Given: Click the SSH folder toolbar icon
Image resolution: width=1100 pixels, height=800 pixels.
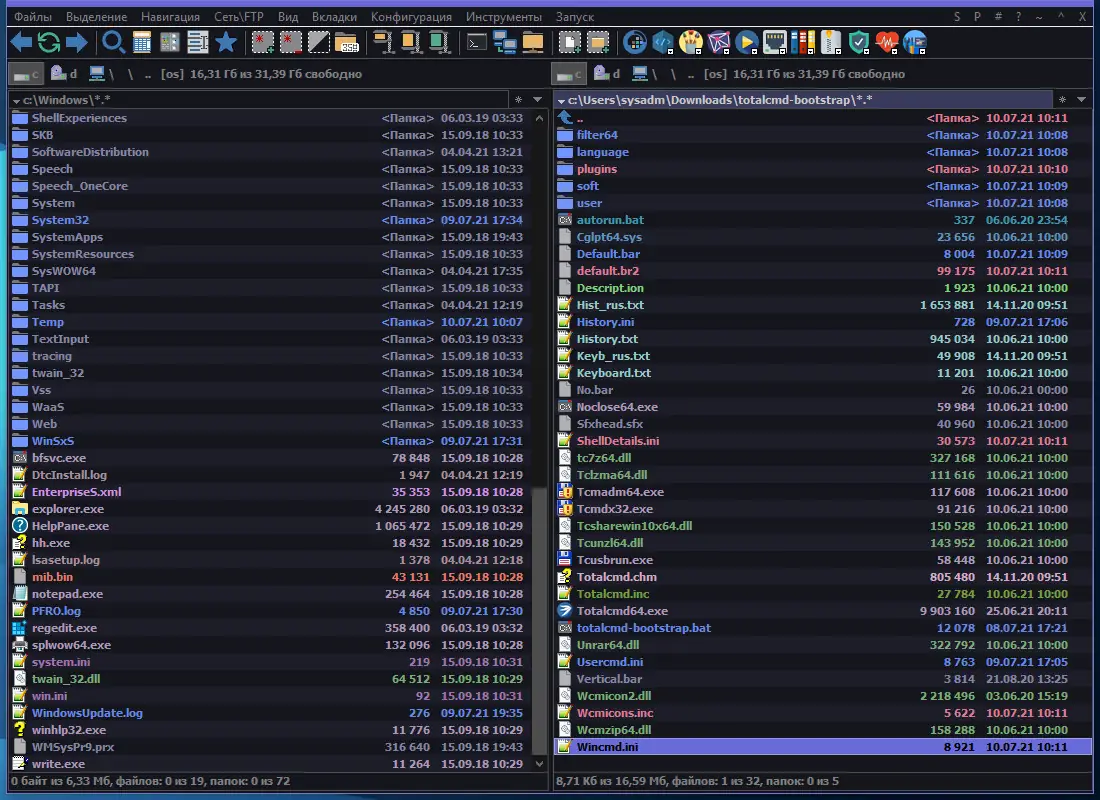Looking at the screenshot, I should click(x=347, y=43).
